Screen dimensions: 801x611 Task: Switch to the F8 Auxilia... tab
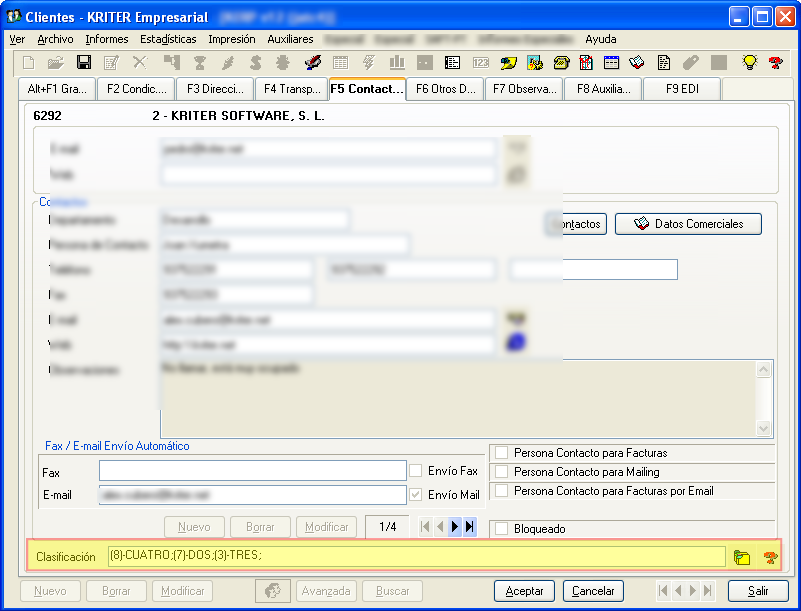[x=603, y=89]
